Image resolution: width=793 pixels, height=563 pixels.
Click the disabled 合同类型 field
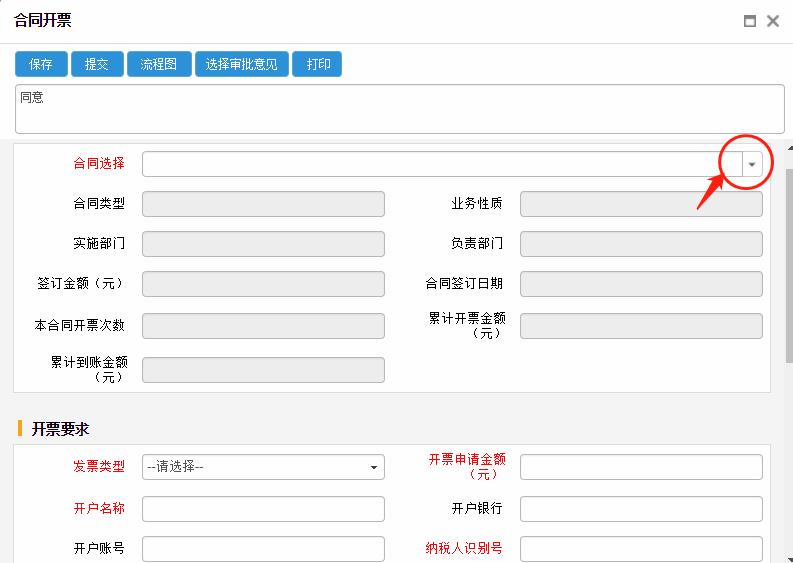click(x=263, y=204)
